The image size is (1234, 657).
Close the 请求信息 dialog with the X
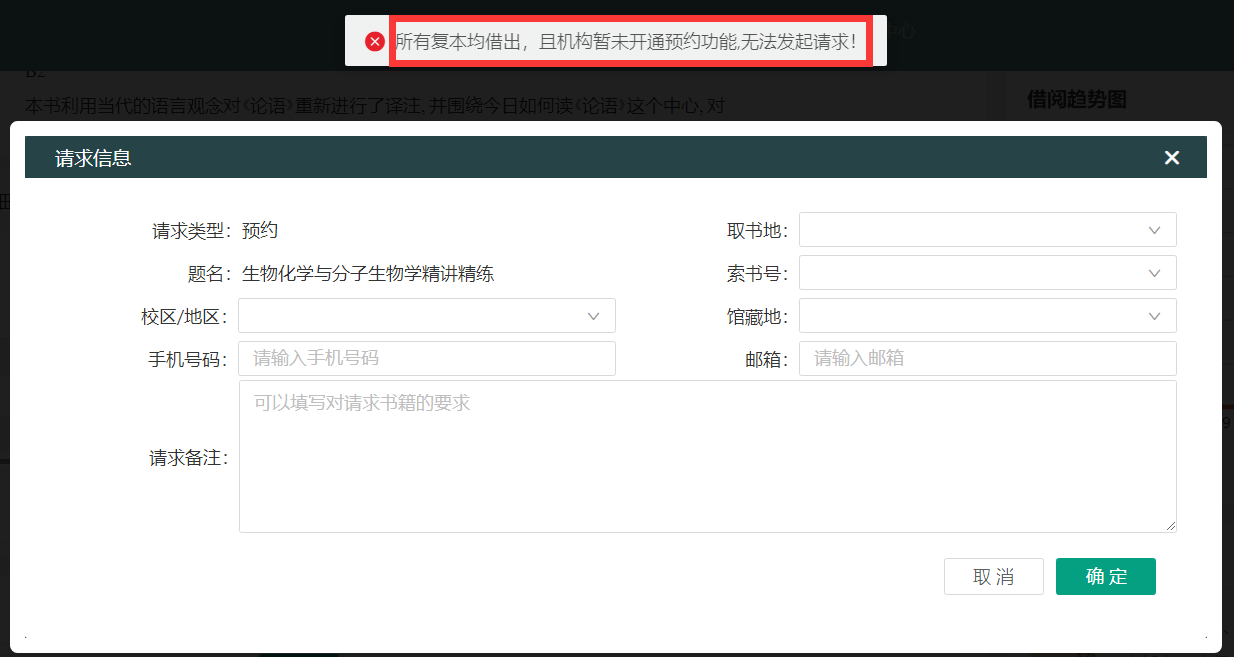(1172, 157)
